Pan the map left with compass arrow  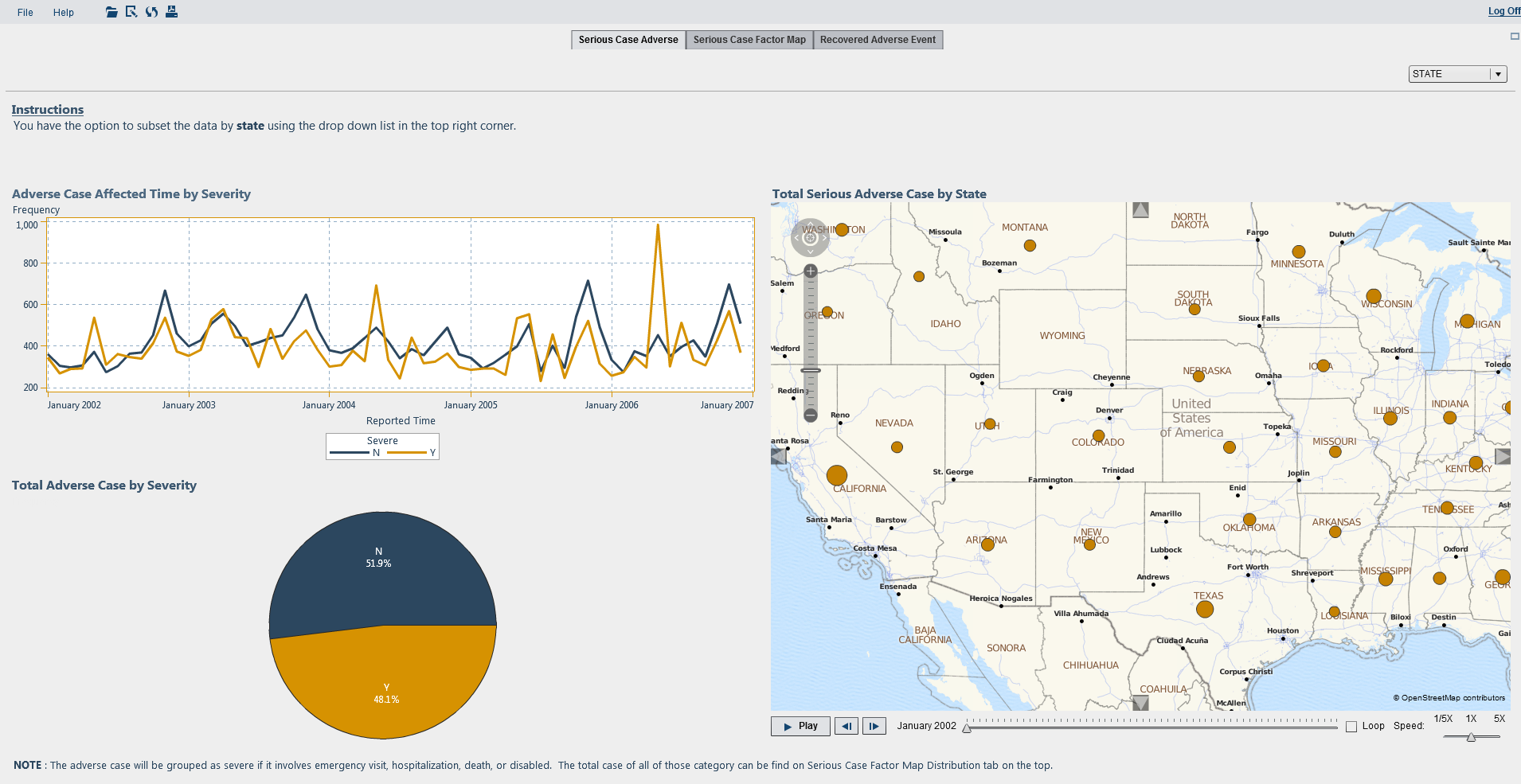tap(796, 238)
